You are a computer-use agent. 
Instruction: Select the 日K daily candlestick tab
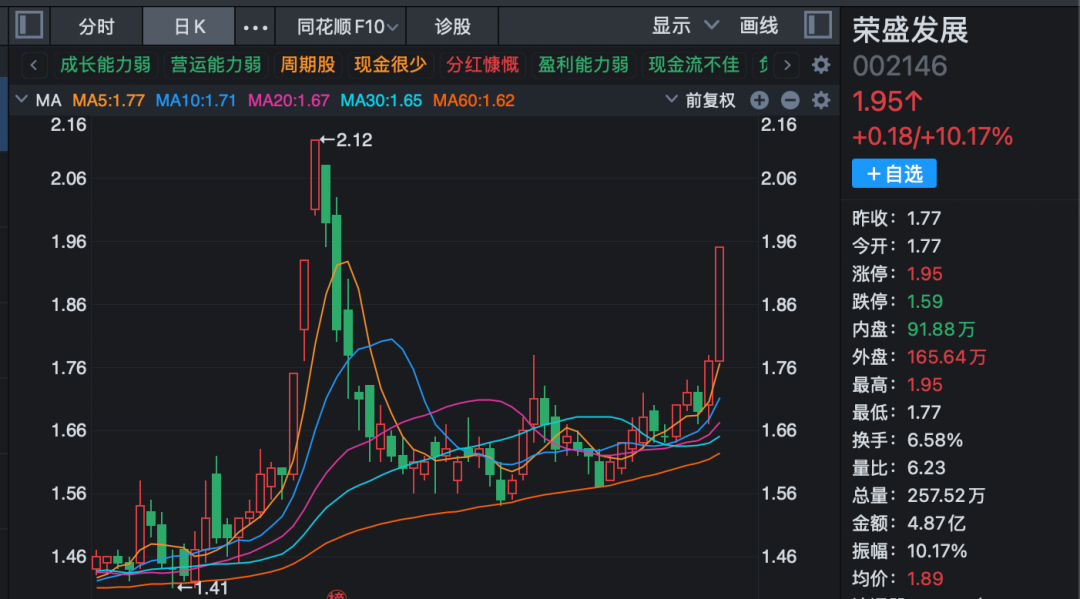click(x=189, y=27)
